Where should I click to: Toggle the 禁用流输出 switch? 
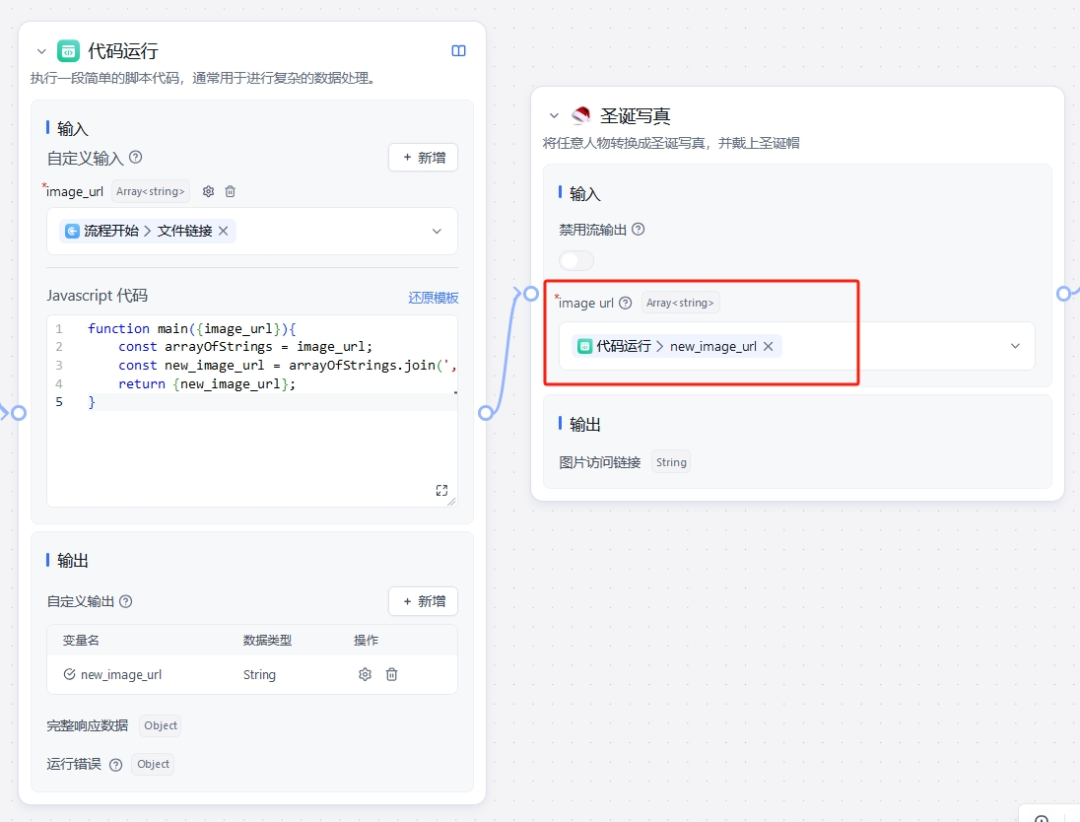pyautogui.click(x=576, y=260)
